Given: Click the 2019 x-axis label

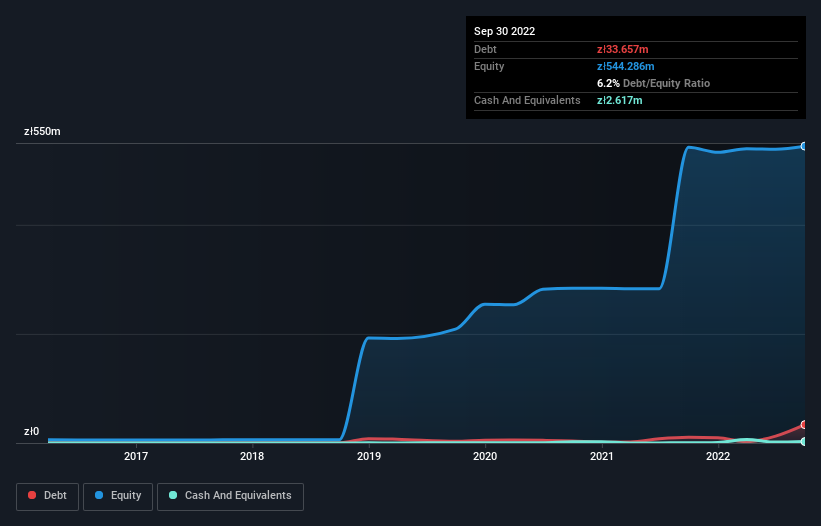Looking at the screenshot, I should [369, 456].
